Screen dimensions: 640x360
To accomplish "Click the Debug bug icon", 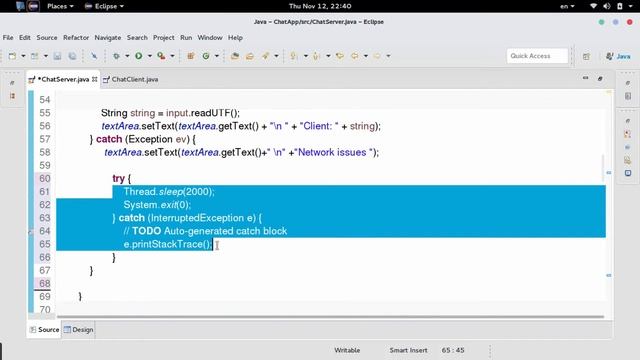I will (x=116, y=56).
